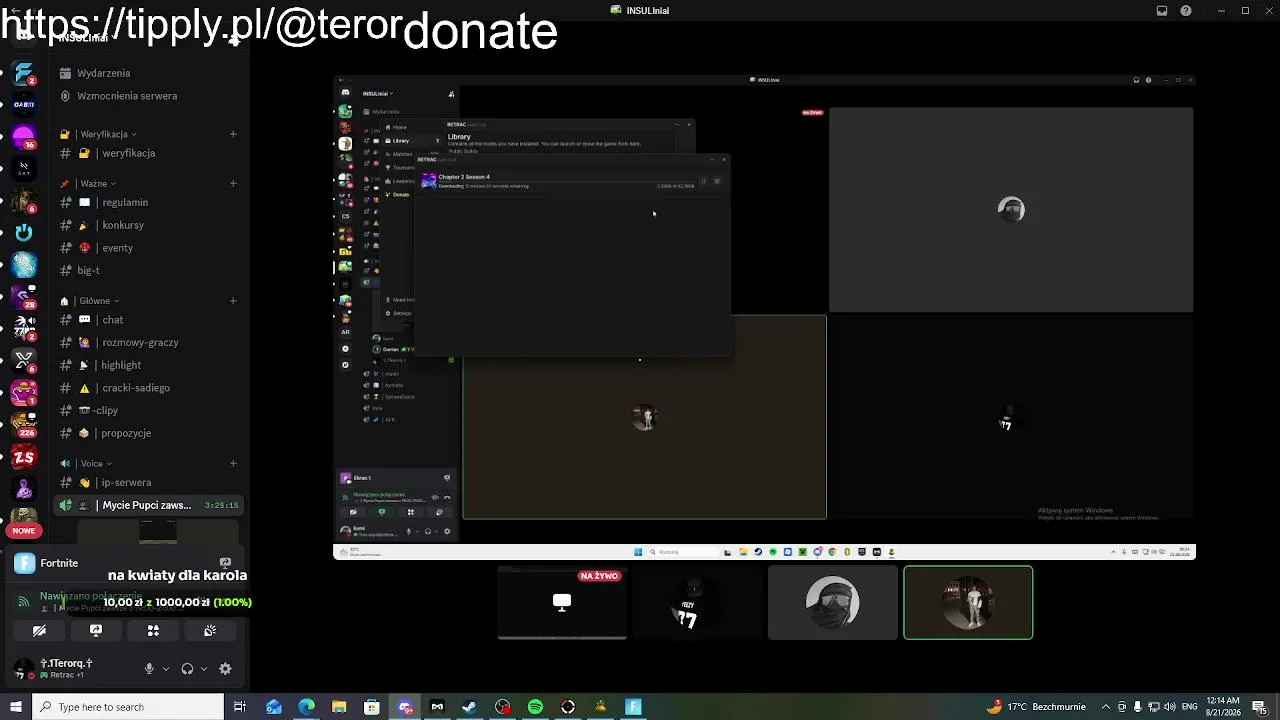
Task: Open Spotify from the taskbar
Action: (535, 707)
